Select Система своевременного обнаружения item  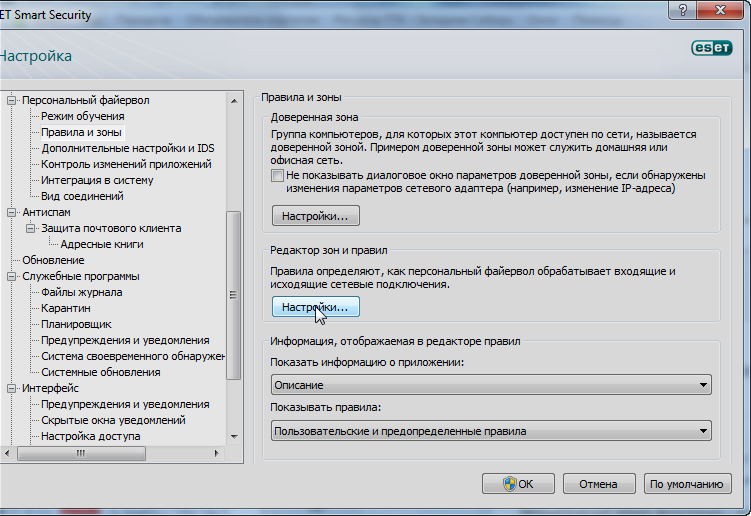click(133, 356)
